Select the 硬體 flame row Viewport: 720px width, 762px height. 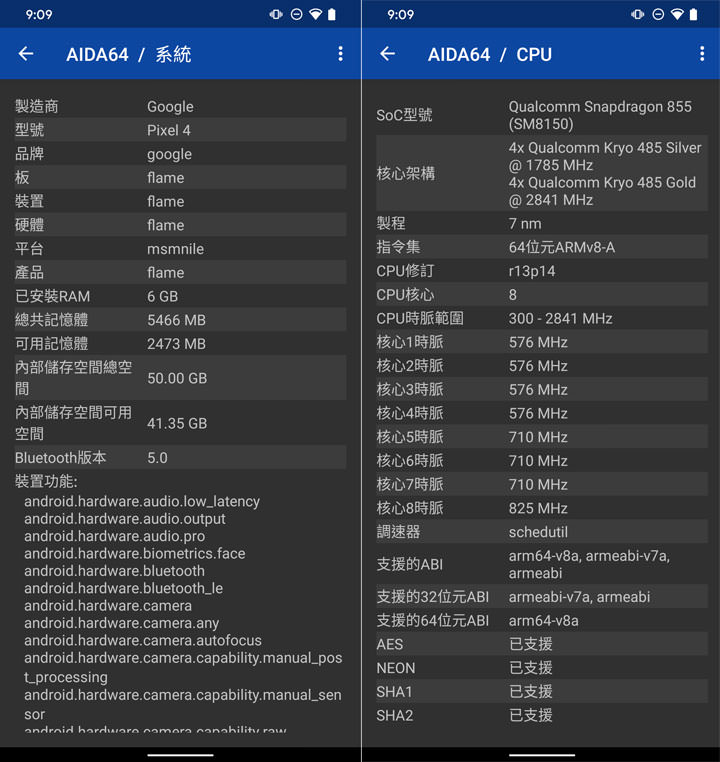point(180,225)
